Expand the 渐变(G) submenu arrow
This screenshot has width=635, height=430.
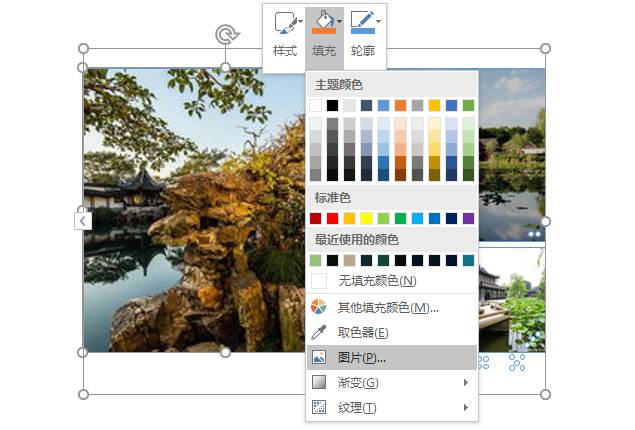[x=466, y=383]
